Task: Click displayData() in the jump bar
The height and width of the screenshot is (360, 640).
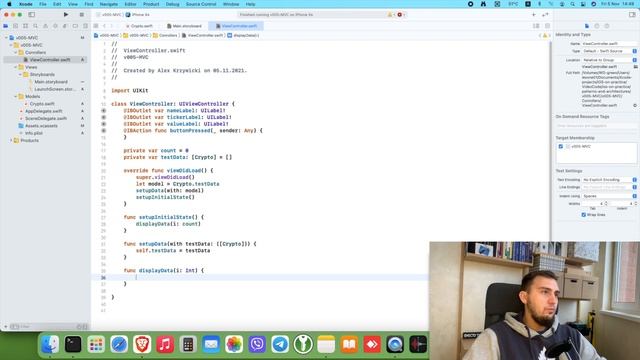Action: 243,36
